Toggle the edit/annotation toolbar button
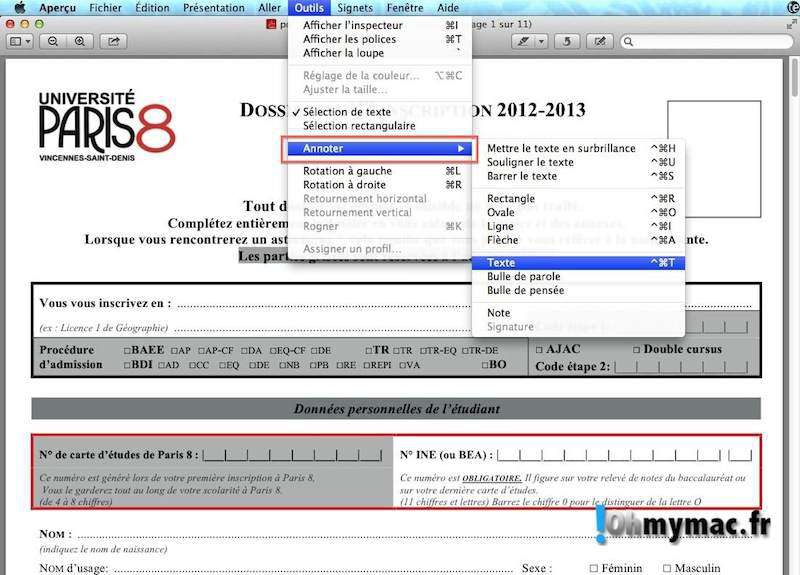The width and height of the screenshot is (800, 575). pos(600,41)
